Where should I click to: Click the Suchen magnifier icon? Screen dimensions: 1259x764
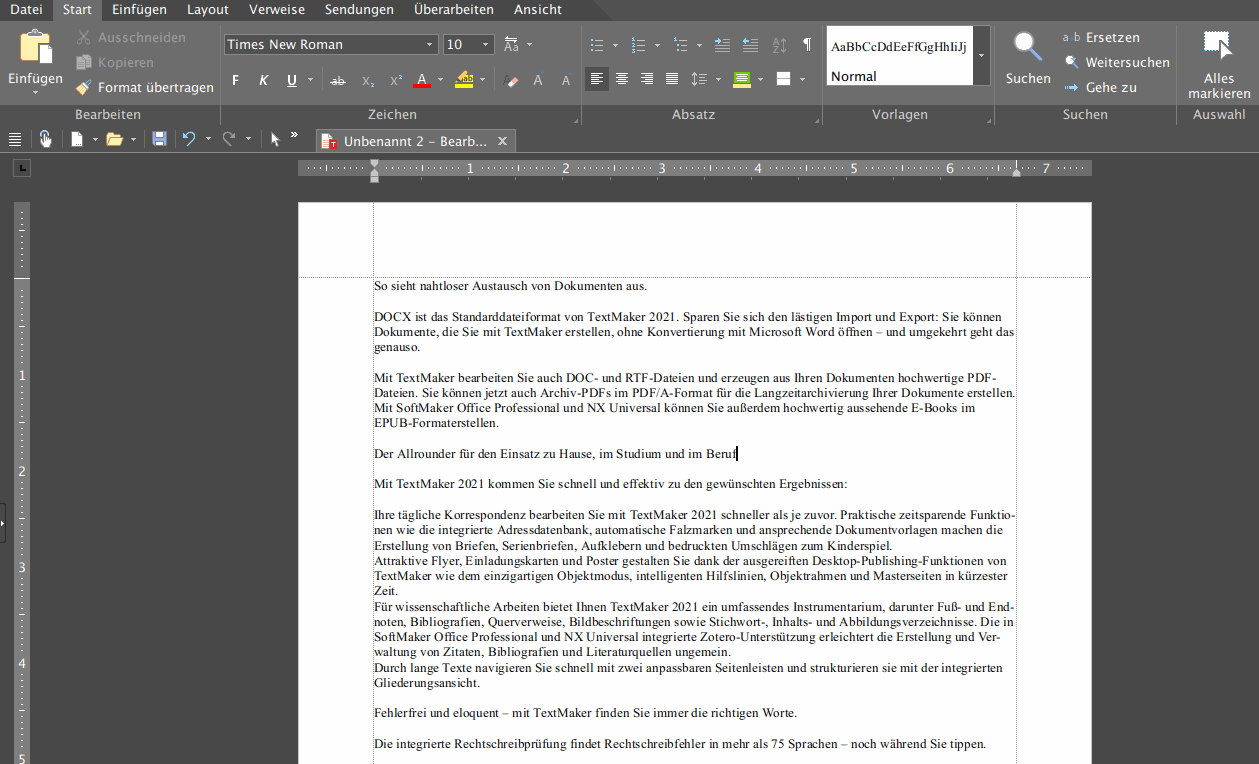click(x=1028, y=46)
